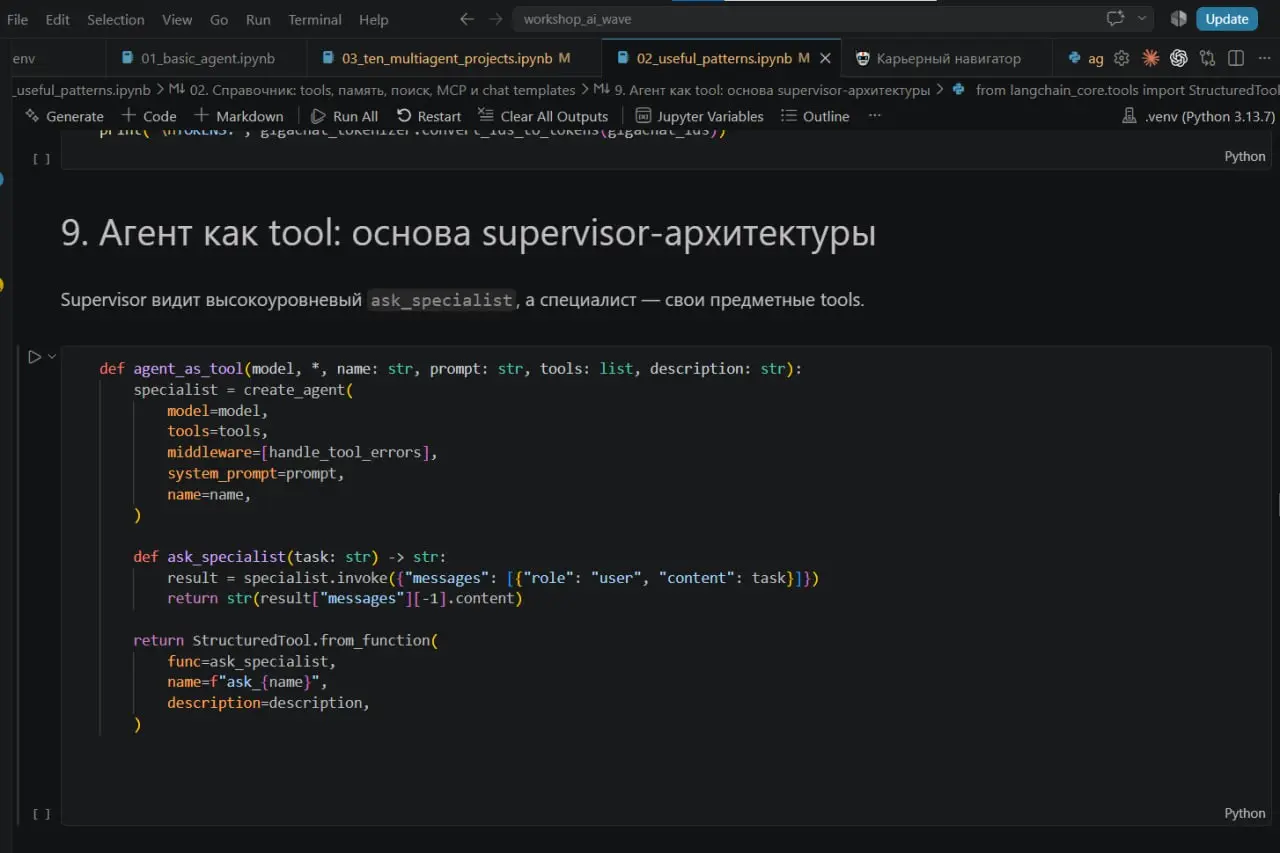The width and height of the screenshot is (1280, 853).
Task: Click the "specialist = create_agent(" line
Action: [244, 389]
